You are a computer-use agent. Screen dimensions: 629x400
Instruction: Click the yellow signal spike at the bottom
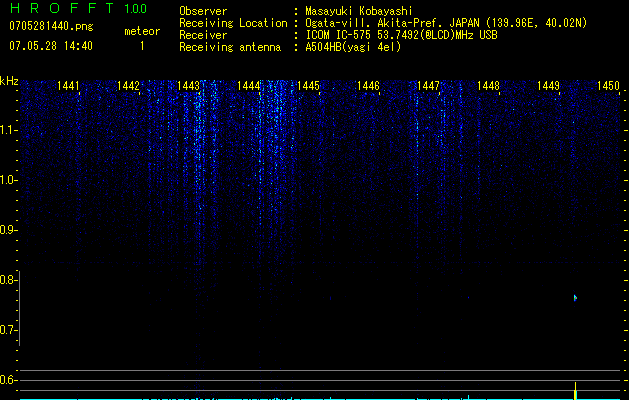(x=575, y=391)
